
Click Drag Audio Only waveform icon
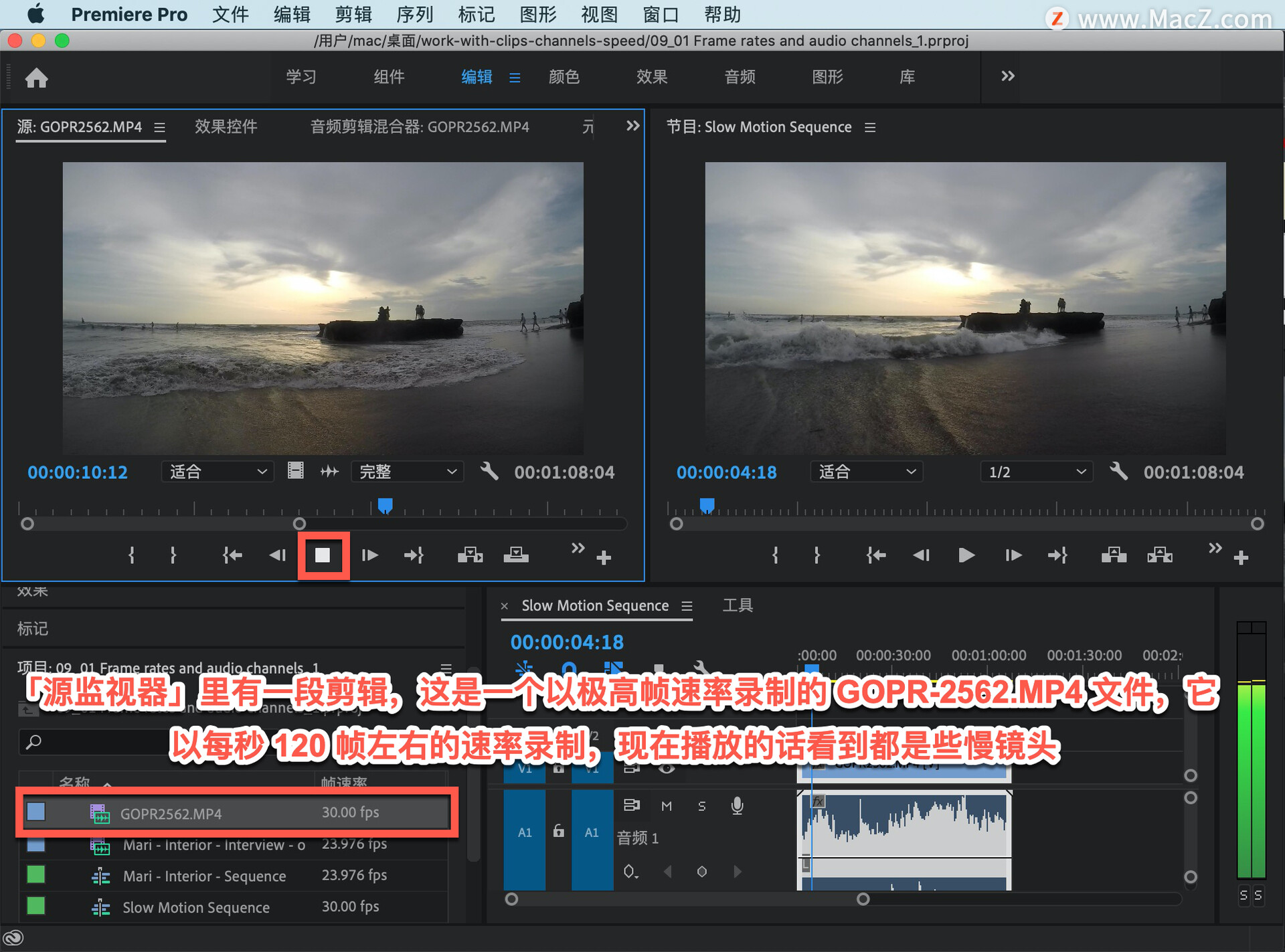[329, 472]
